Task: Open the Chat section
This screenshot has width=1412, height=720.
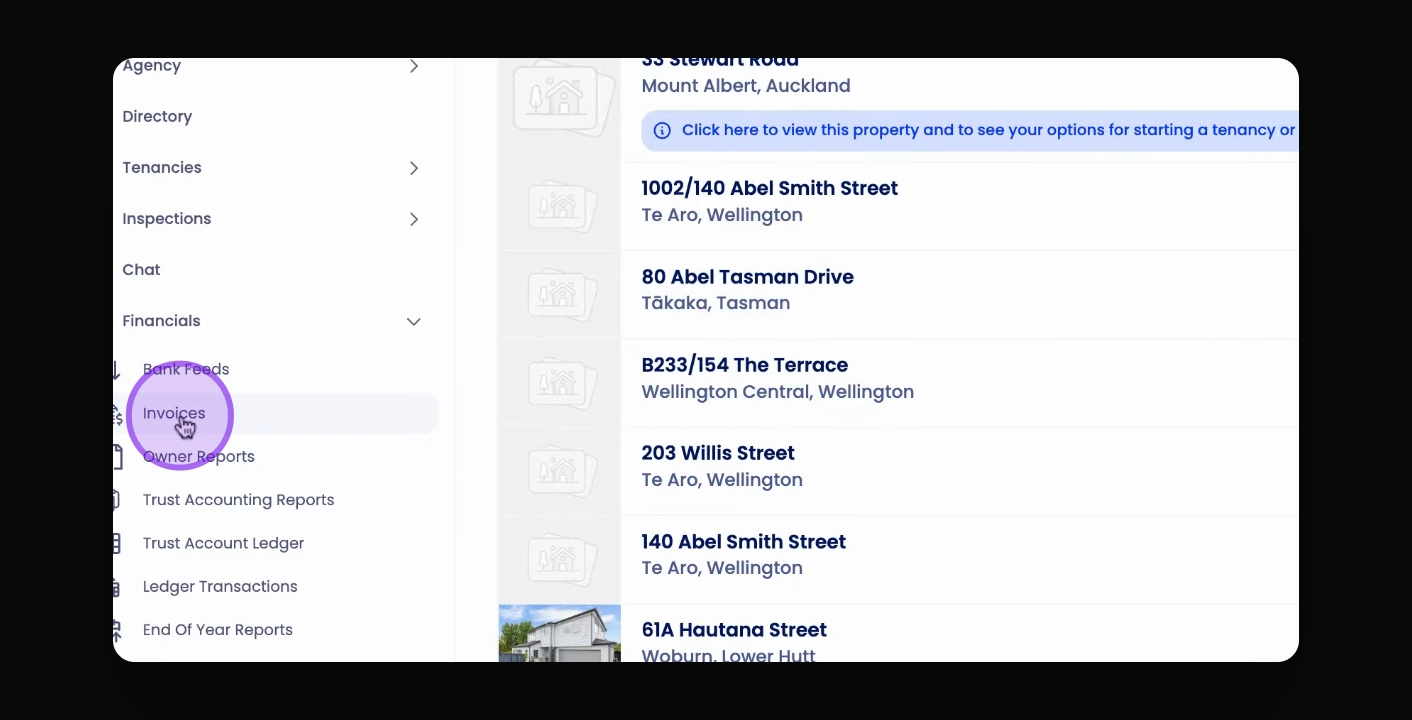Action: coord(141,270)
